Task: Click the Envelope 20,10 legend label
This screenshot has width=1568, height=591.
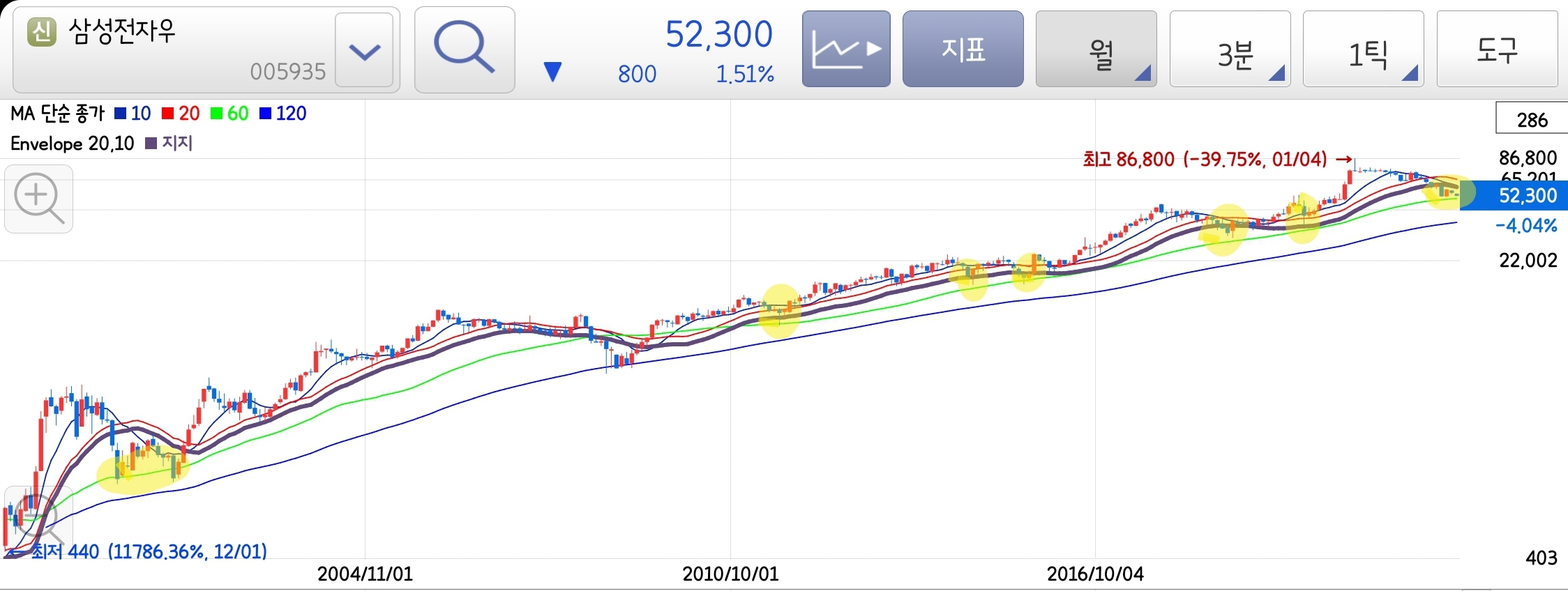Action: coord(72,144)
